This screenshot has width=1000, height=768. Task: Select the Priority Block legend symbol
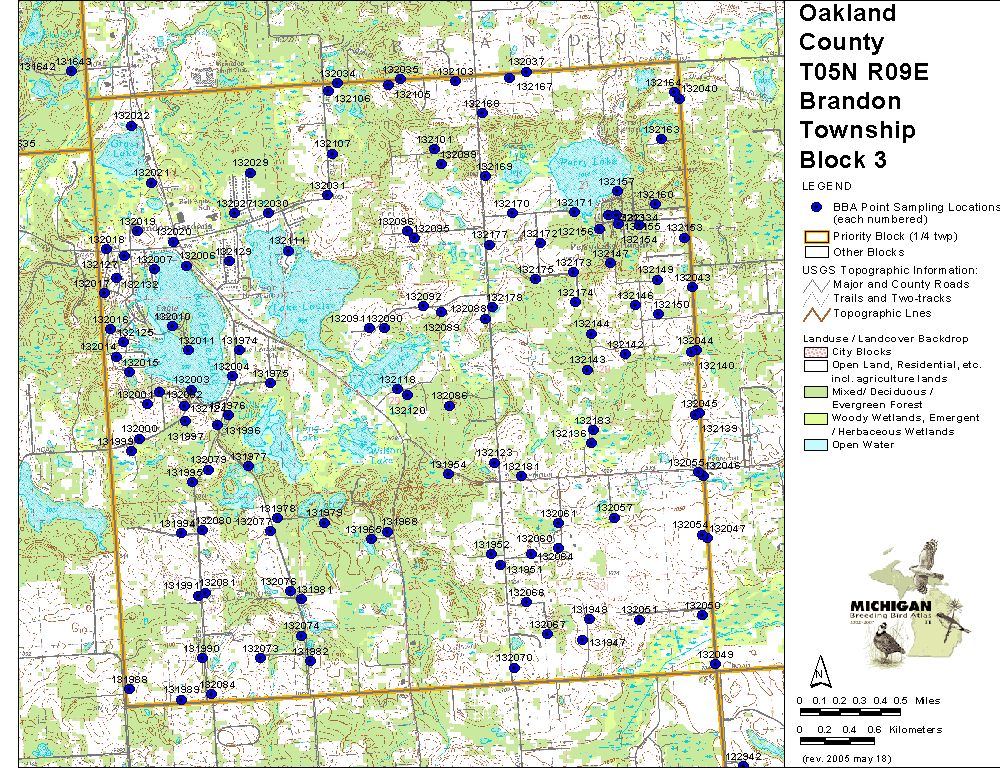pyautogui.click(x=816, y=237)
